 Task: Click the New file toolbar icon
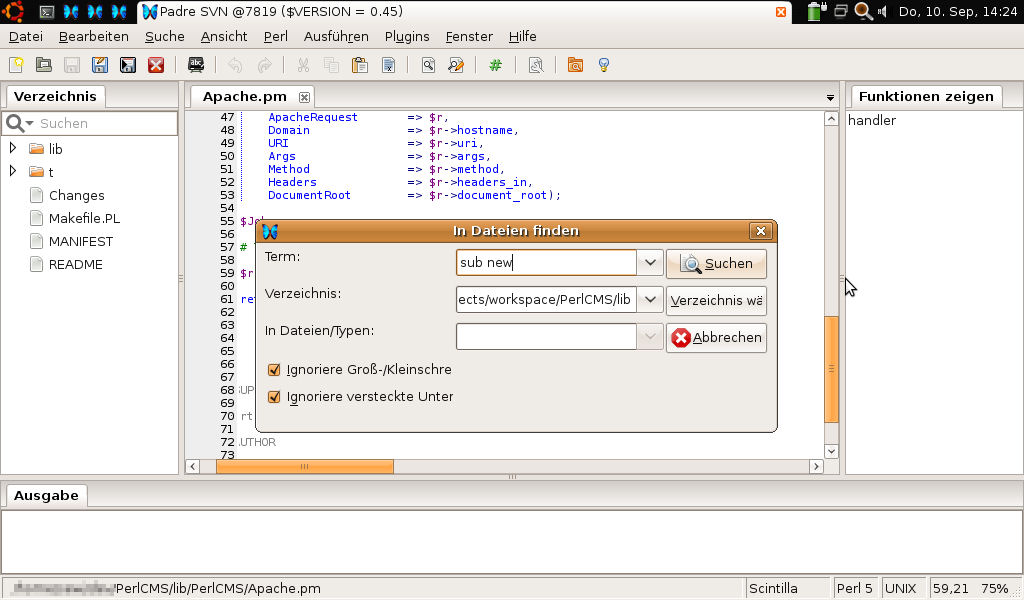16,65
